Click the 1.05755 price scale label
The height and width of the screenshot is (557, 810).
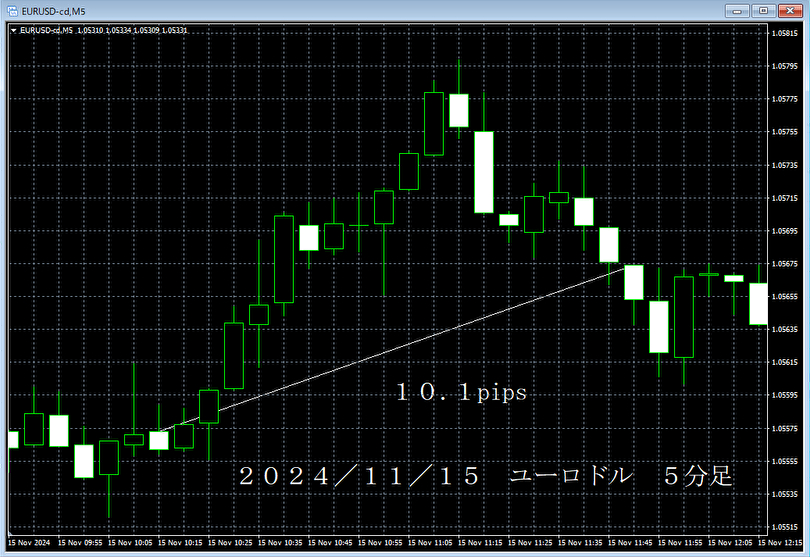point(785,132)
